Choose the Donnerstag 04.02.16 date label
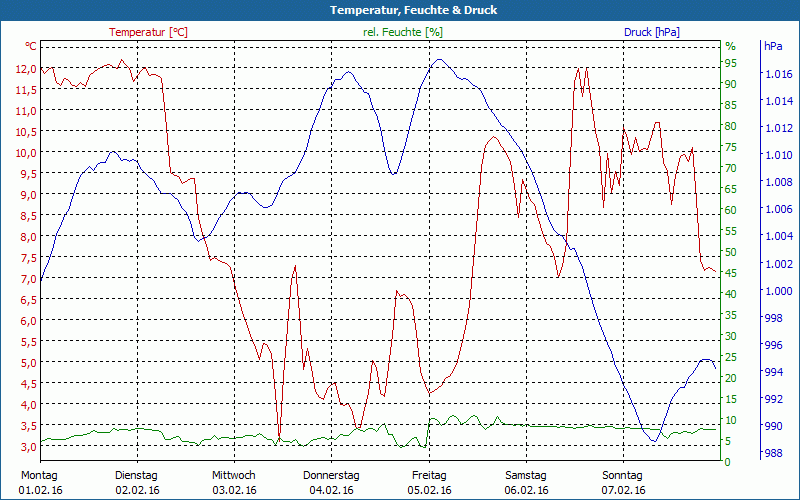The width and height of the screenshot is (800, 500). [x=331, y=483]
